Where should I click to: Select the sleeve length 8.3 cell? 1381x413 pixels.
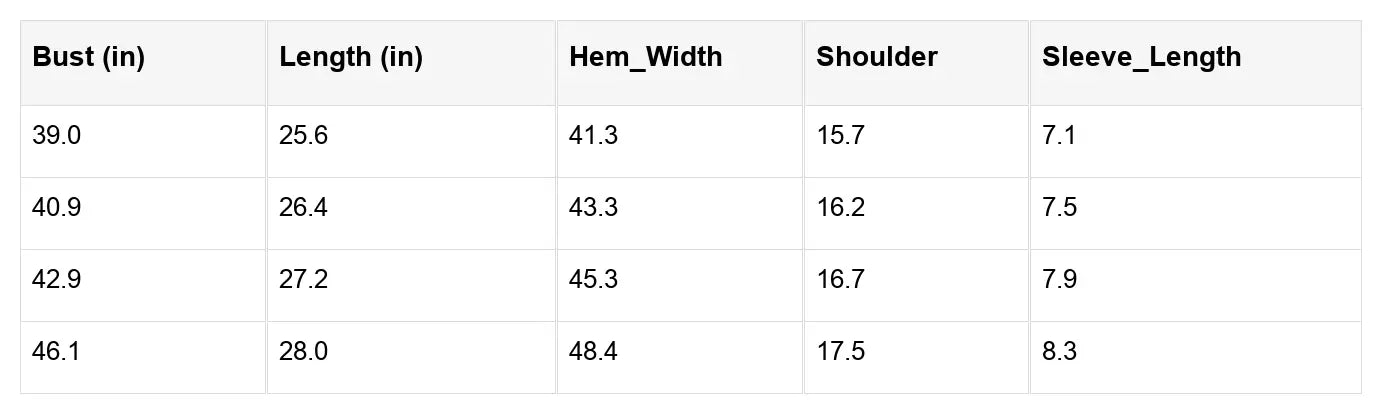click(1059, 352)
